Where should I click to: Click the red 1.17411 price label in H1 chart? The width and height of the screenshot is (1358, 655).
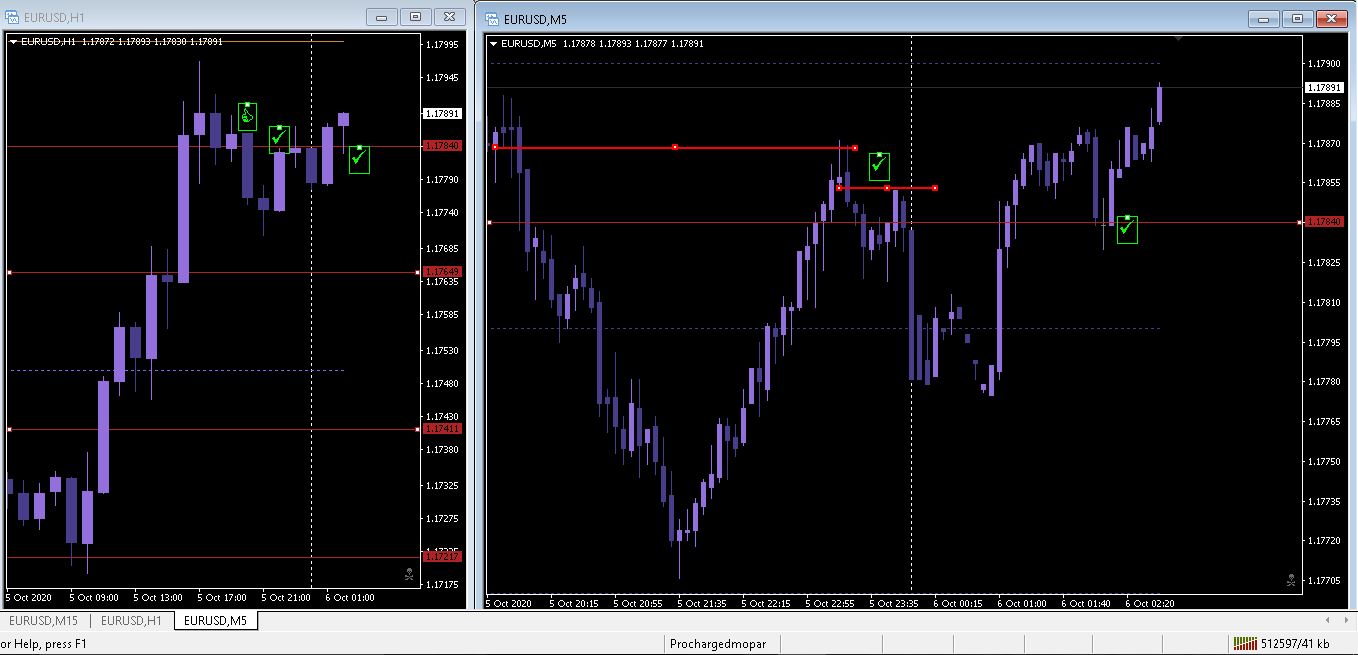pos(443,429)
